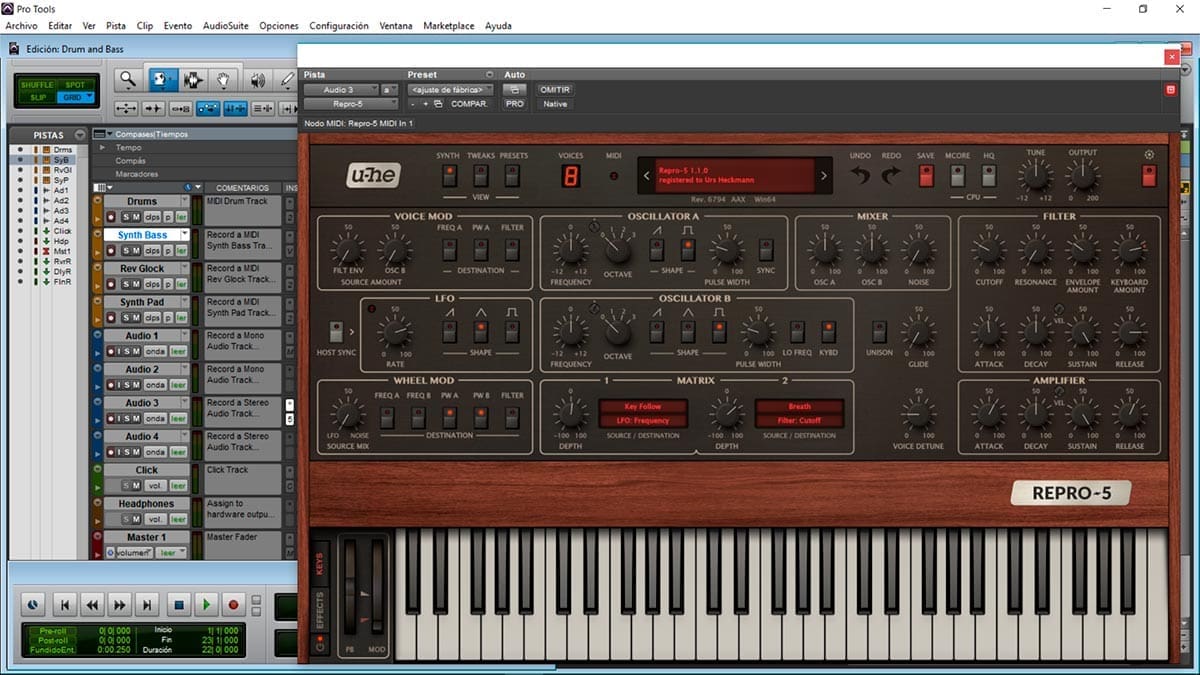Screen dimensions: 1200x675
Task: Click the Online sync clock button in transport
Action: pos(33,605)
